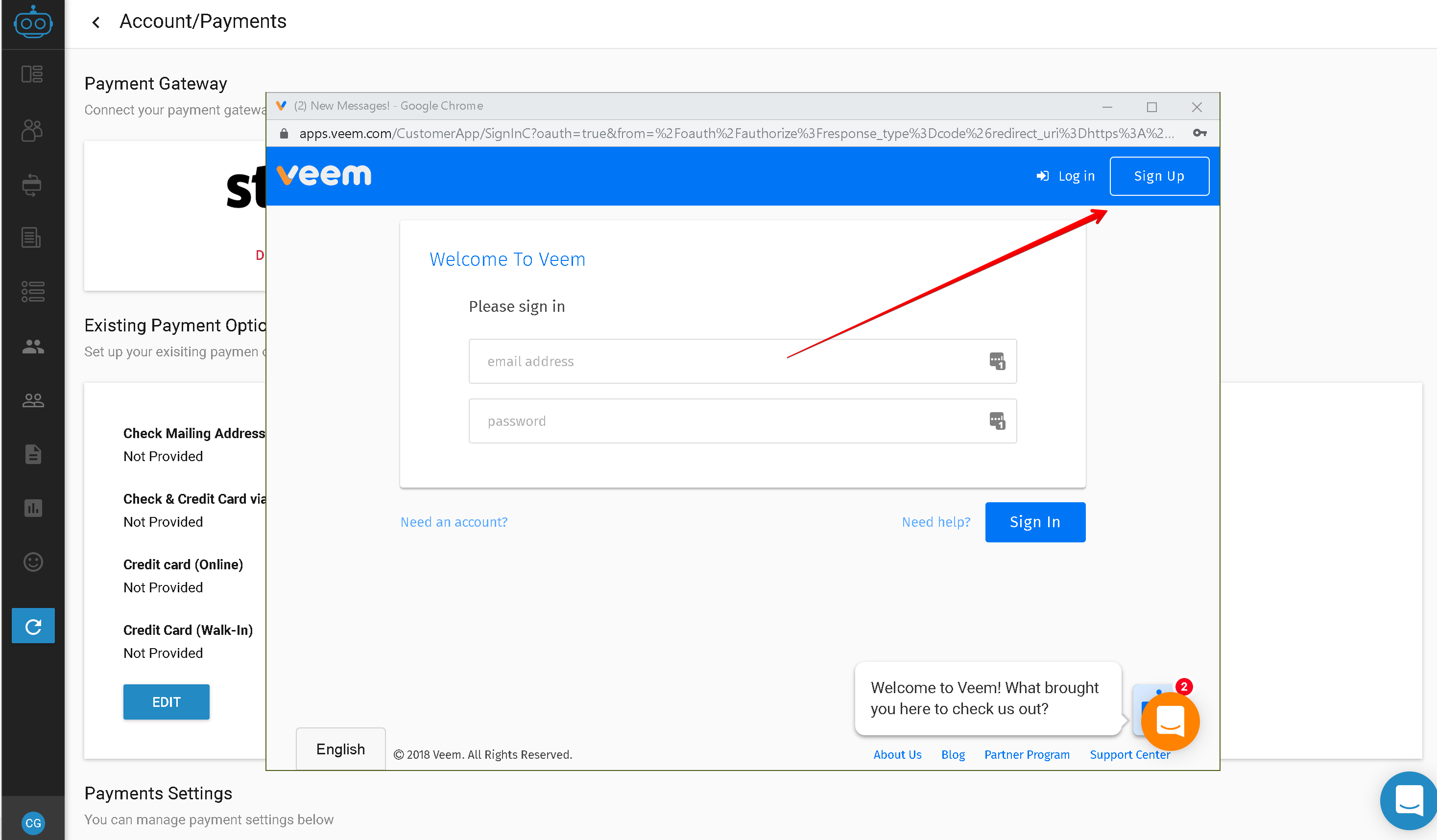Click the EDIT button in payment options
Image resolution: width=1437 pixels, height=840 pixels.
coord(167,702)
